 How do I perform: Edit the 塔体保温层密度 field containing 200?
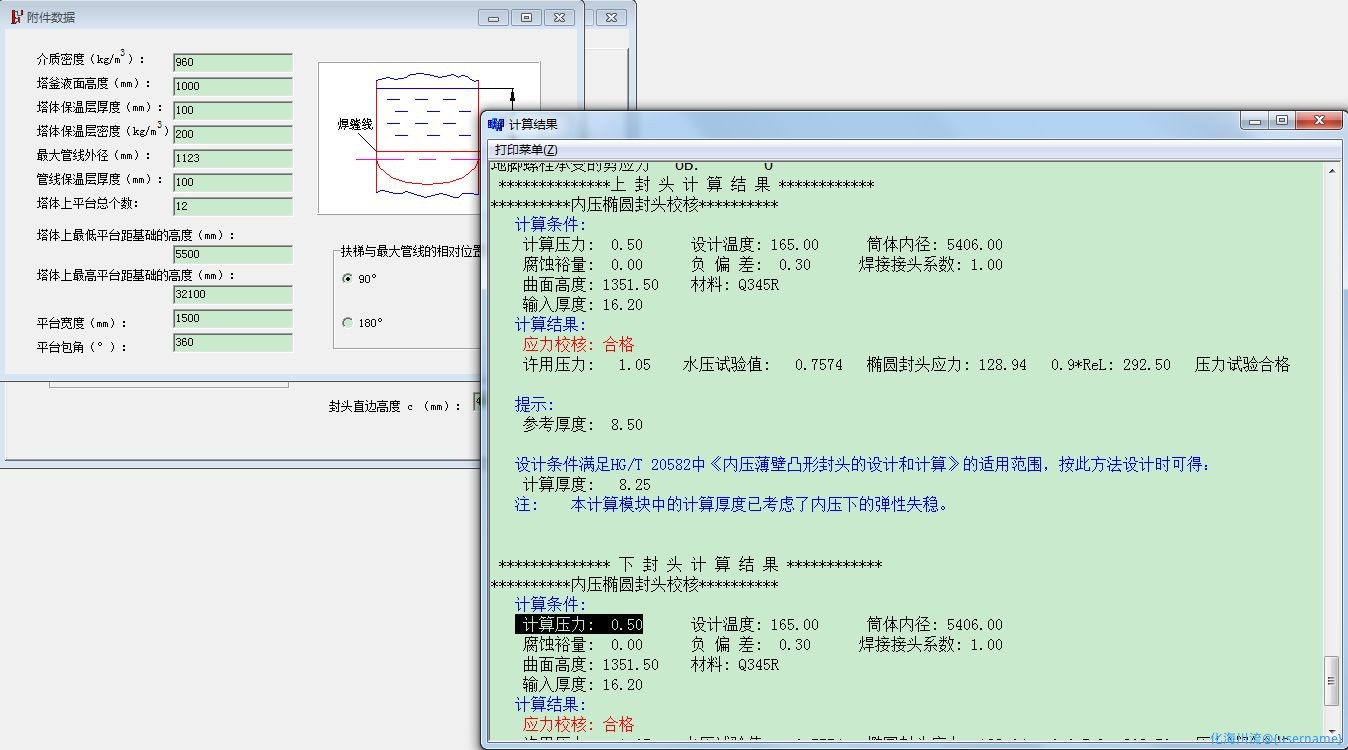click(x=233, y=134)
